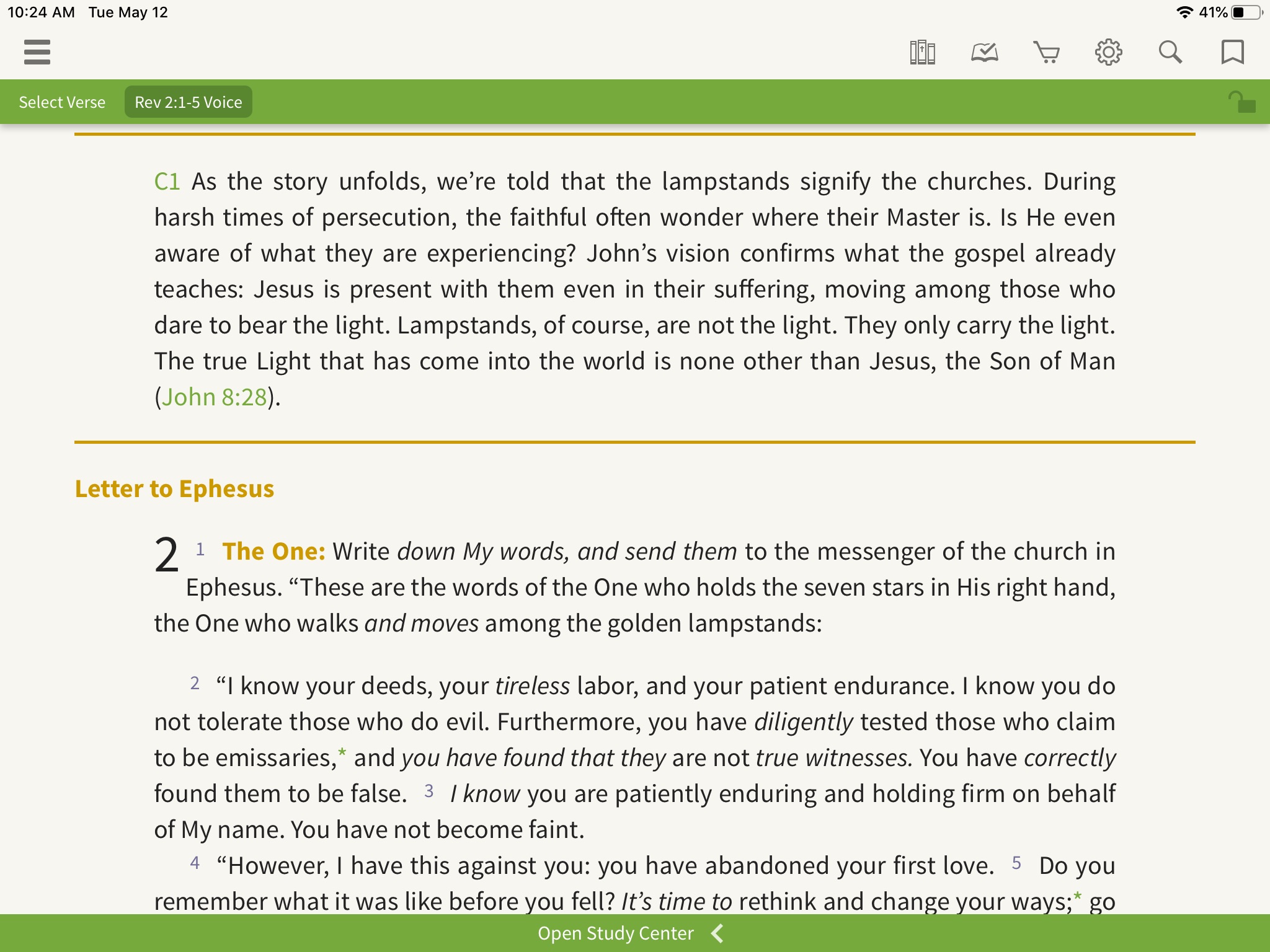Open the highlights and notes panel

point(983,52)
